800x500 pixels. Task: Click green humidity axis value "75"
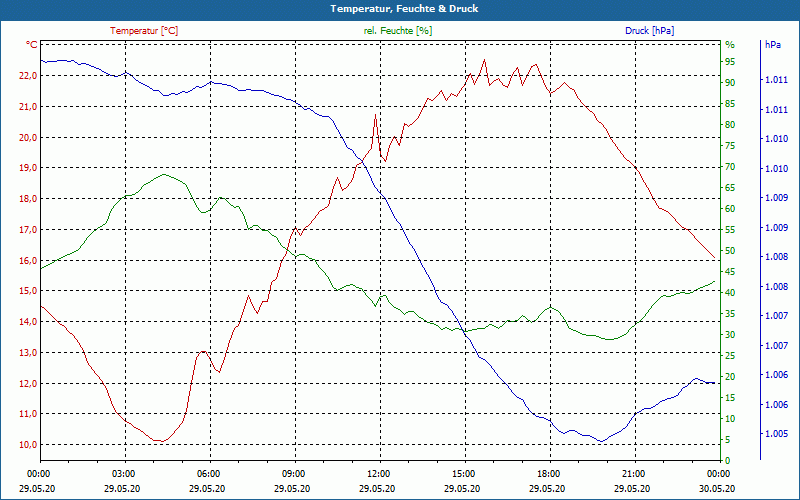(730, 146)
